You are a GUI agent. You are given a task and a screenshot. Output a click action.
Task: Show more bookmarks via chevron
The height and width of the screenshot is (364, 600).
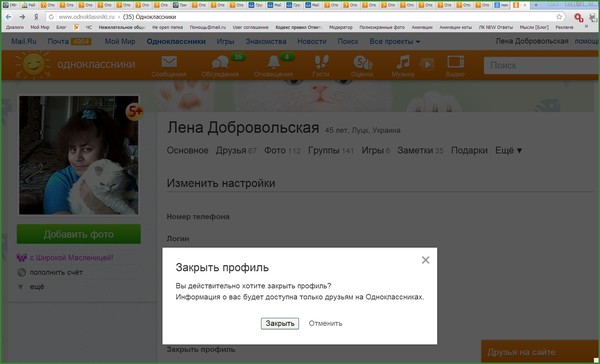pos(586,27)
